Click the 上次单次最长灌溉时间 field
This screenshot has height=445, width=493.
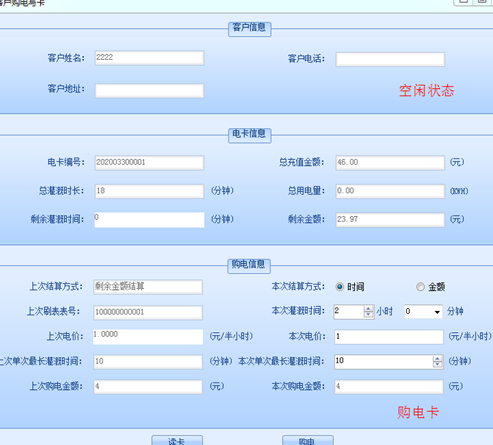point(148,362)
